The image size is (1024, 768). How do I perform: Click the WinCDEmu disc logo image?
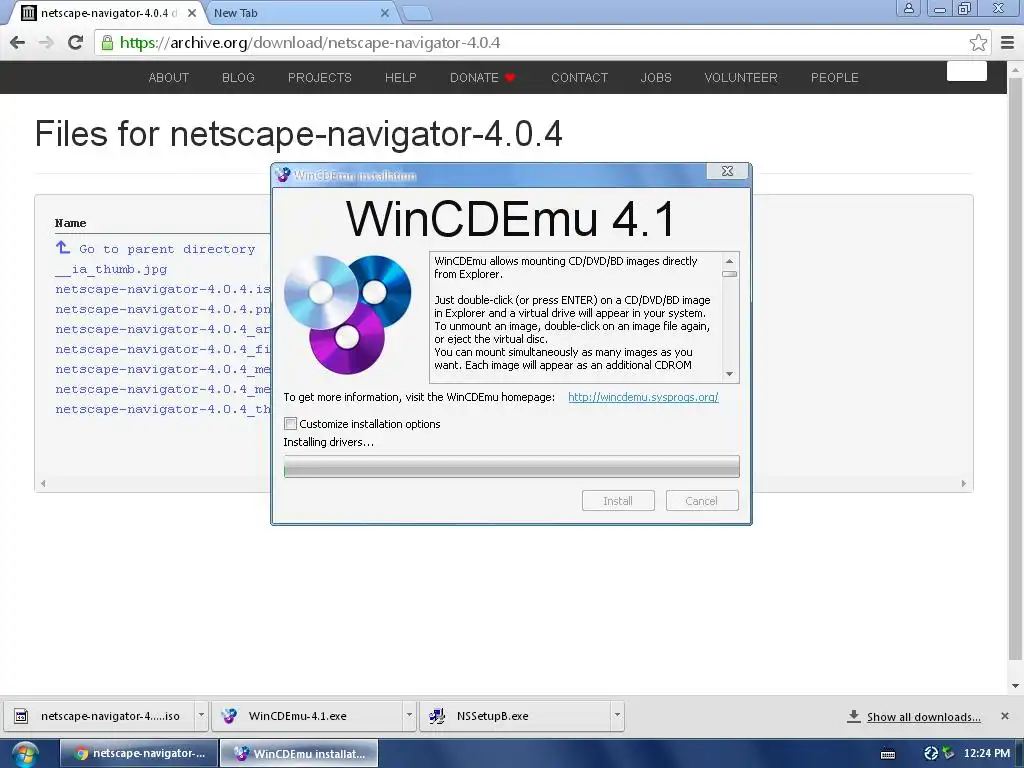tap(347, 314)
